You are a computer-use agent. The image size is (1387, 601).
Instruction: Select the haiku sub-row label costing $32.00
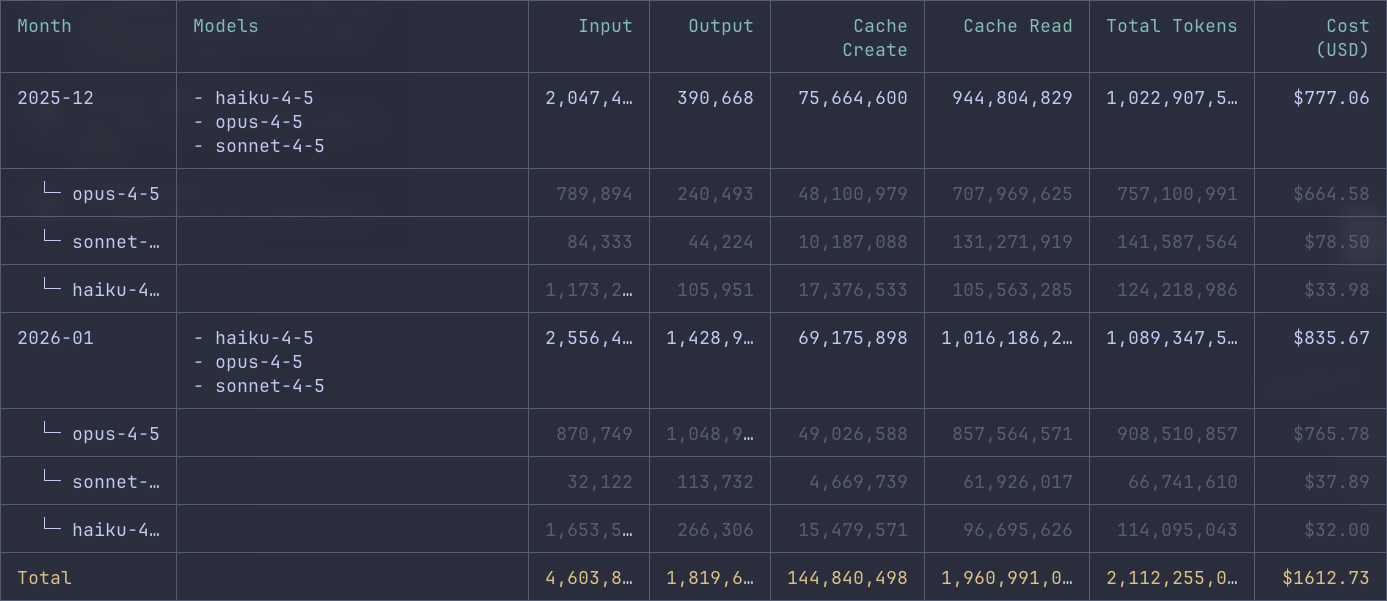click(114, 530)
